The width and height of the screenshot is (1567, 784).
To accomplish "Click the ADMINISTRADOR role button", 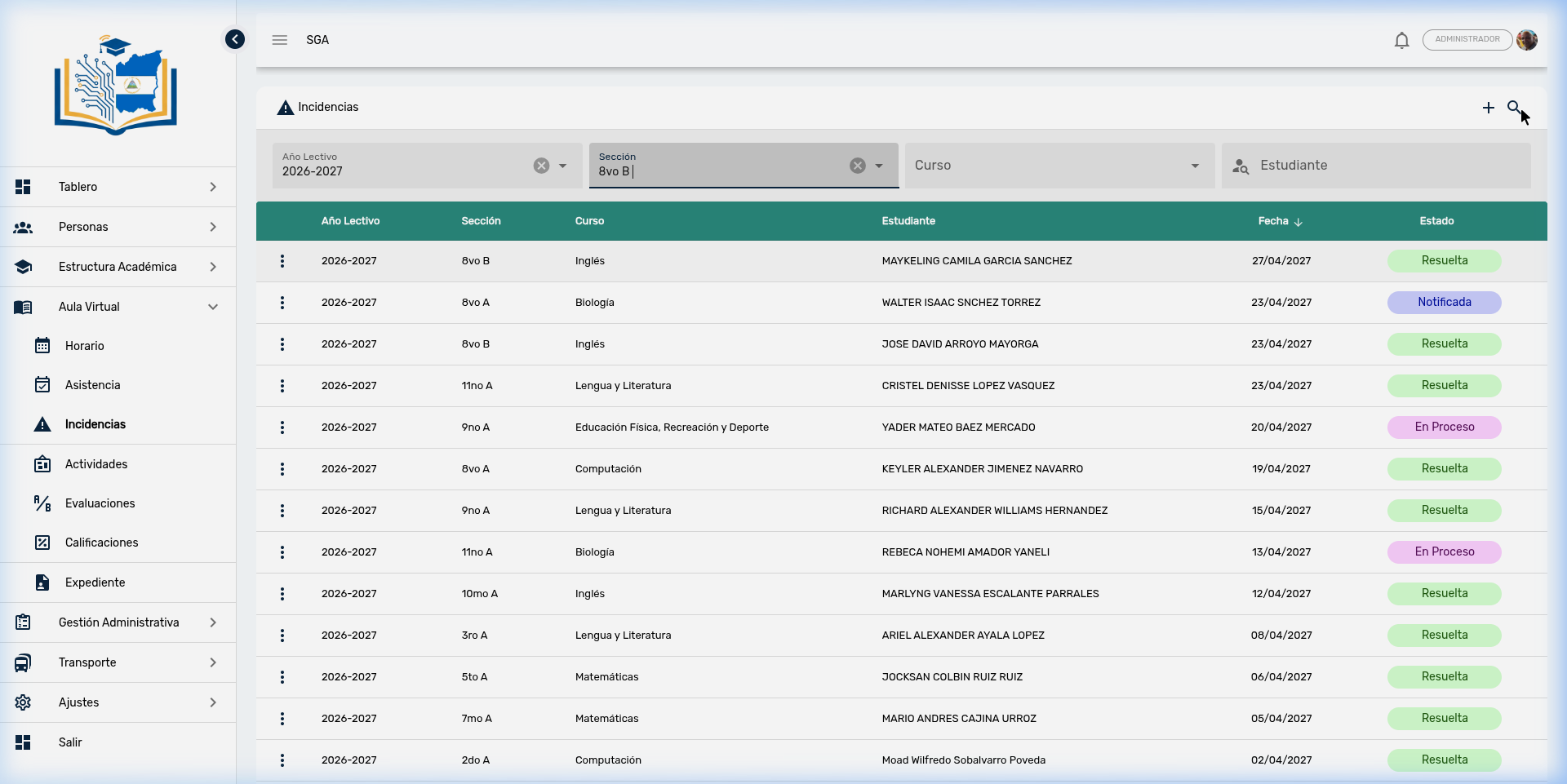I will pyautogui.click(x=1467, y=40).
